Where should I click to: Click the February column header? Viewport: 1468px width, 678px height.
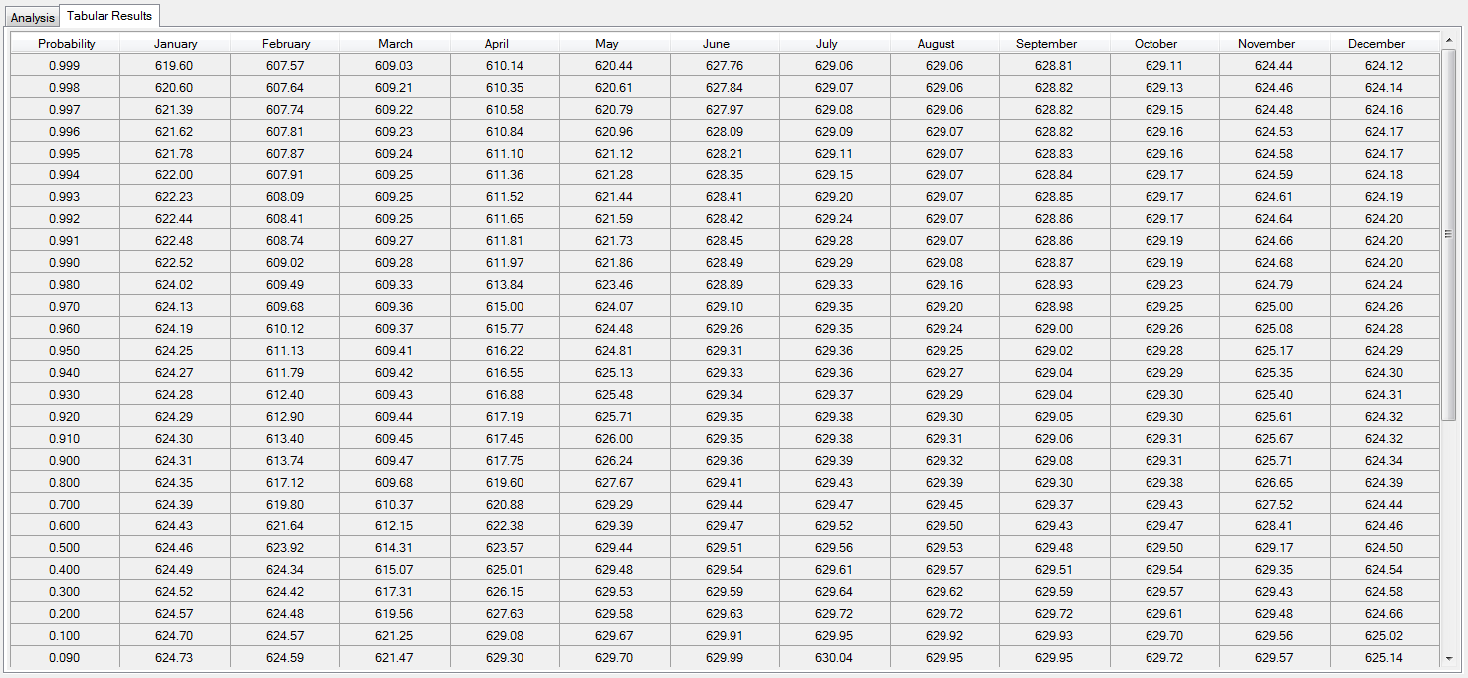286,43
